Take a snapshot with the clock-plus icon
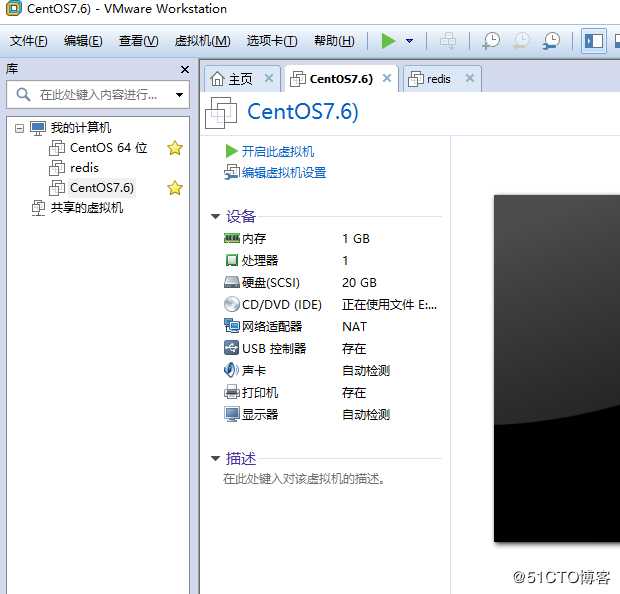 click(491, 41)
